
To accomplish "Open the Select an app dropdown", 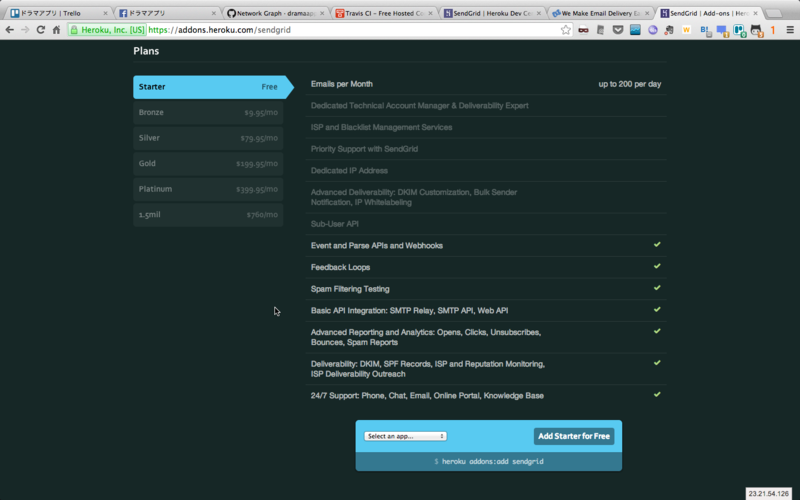I will pos(405,436).
